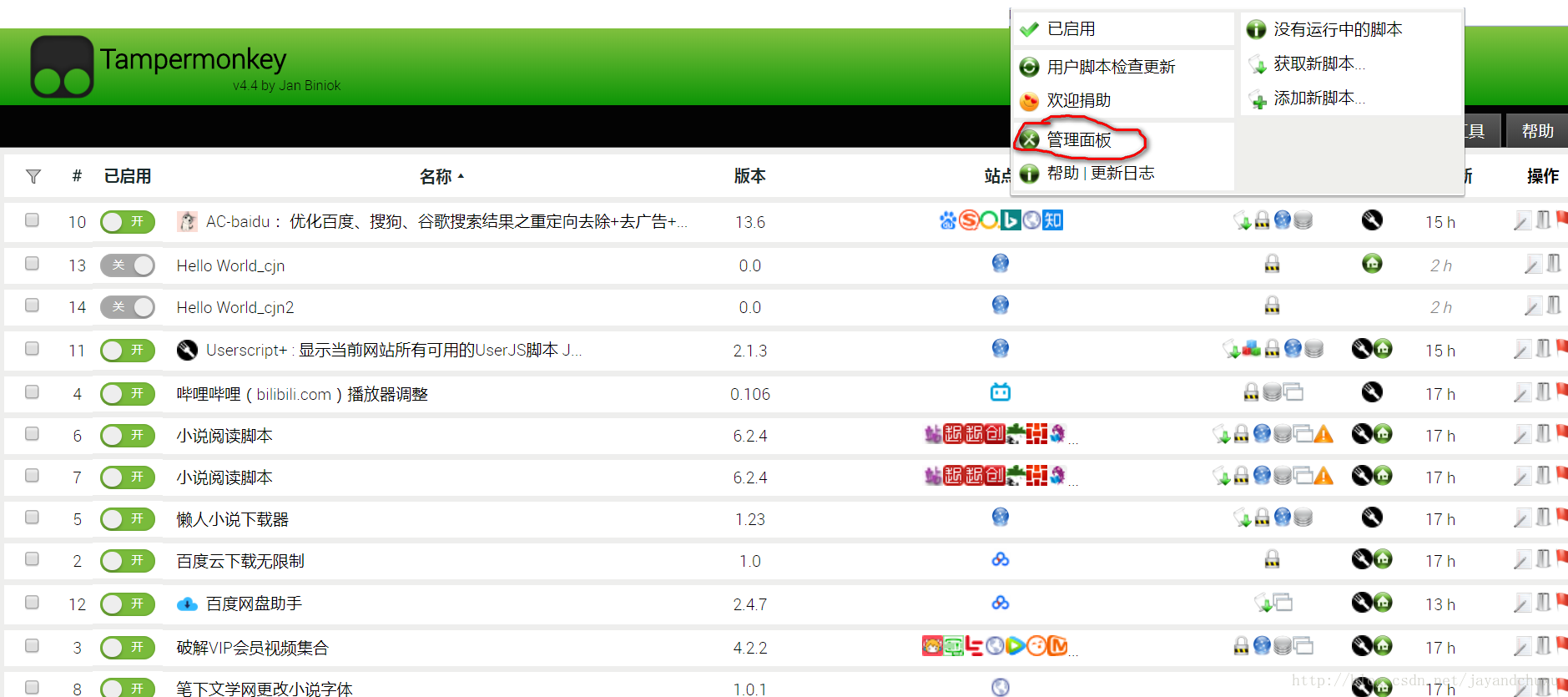
Task: Sort by the # column header
Action: (77, 176)
